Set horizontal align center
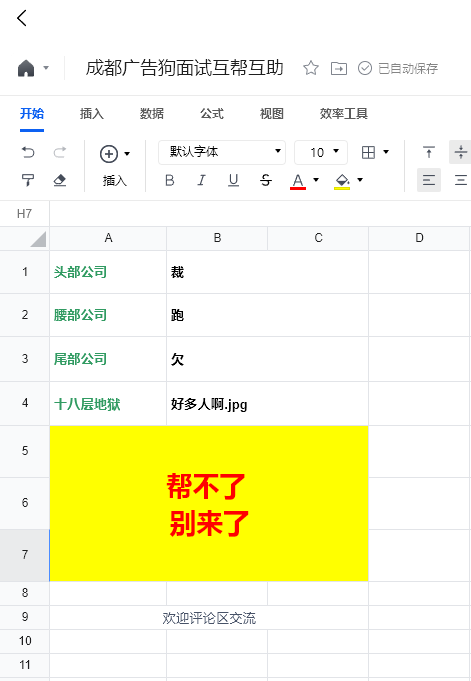Screen dimensions: 471x681 coord(460,180)
